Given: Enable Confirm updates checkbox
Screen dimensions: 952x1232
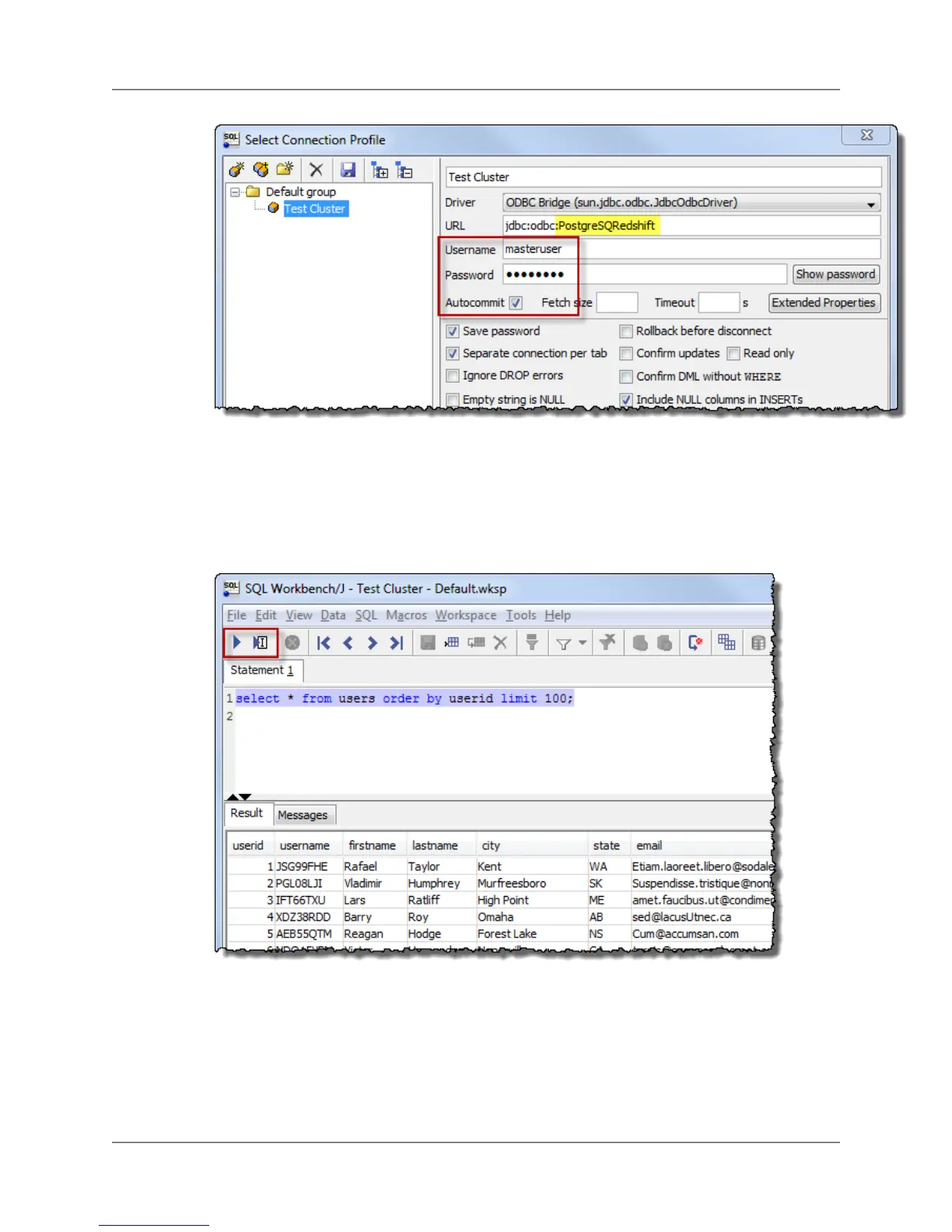Looking at the screenshot, I should [x=626, y=353].
